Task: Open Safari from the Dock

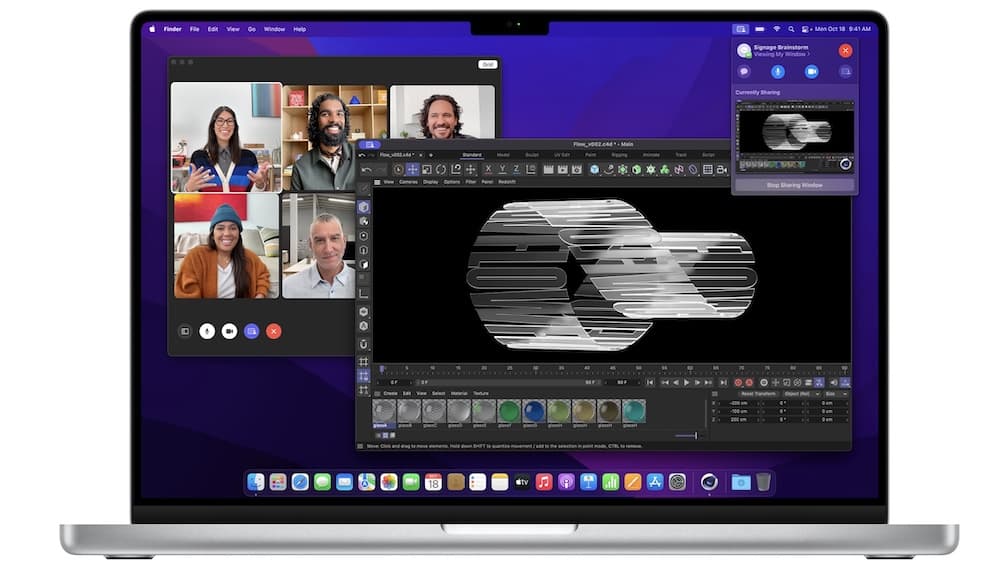Action: point(300,482)
